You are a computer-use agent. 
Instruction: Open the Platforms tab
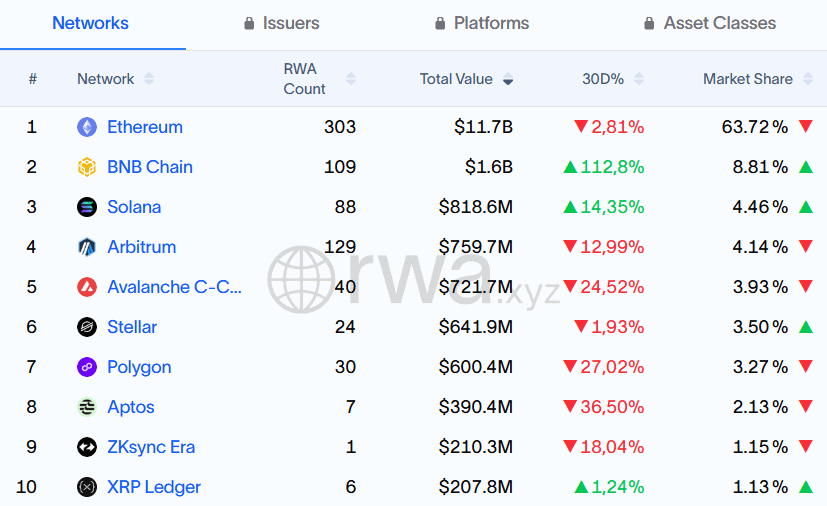[x=481, y=23]
